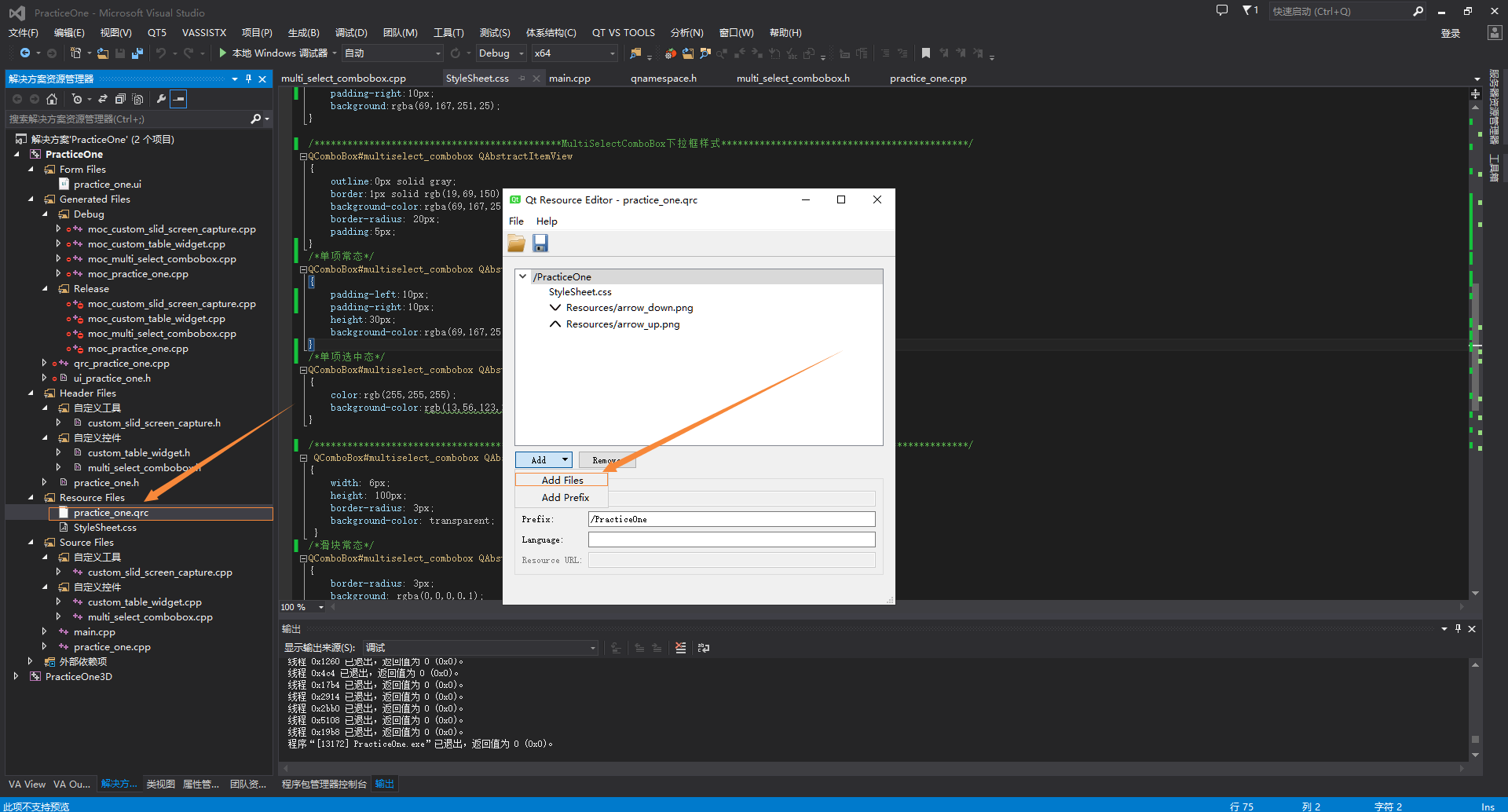Switch to 类视图 bottom tab
The height and width of the screenshot is (812, 1508).
(160, 785)
